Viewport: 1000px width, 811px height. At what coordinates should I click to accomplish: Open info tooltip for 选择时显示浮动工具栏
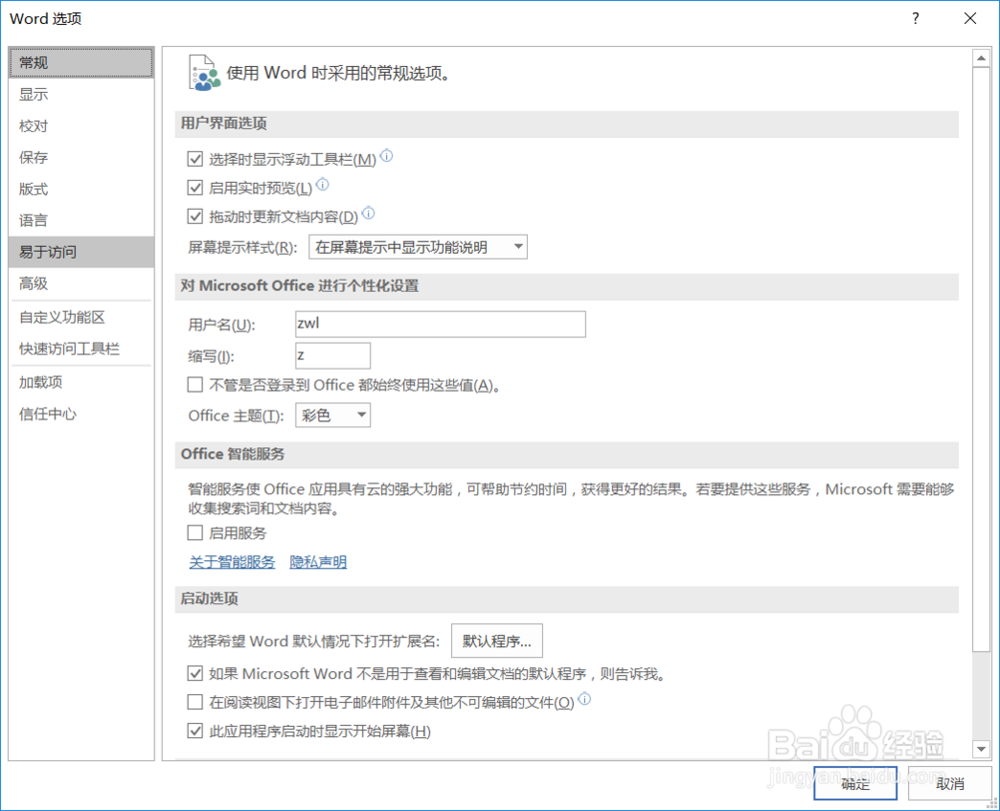386,156
